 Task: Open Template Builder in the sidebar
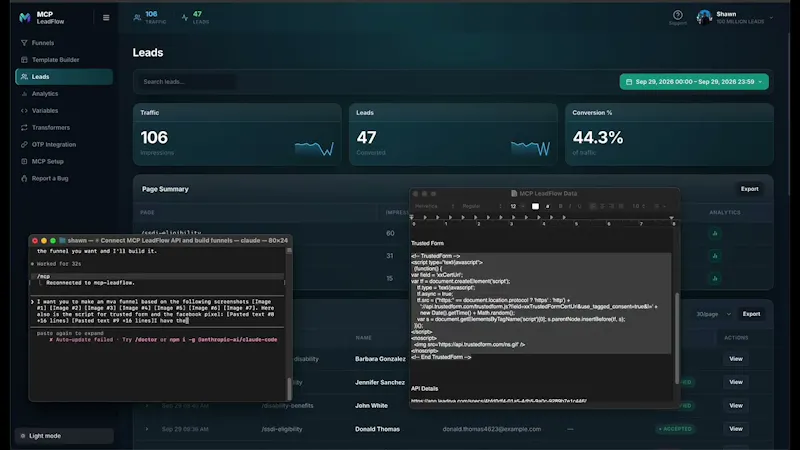[x=64, y=60]
